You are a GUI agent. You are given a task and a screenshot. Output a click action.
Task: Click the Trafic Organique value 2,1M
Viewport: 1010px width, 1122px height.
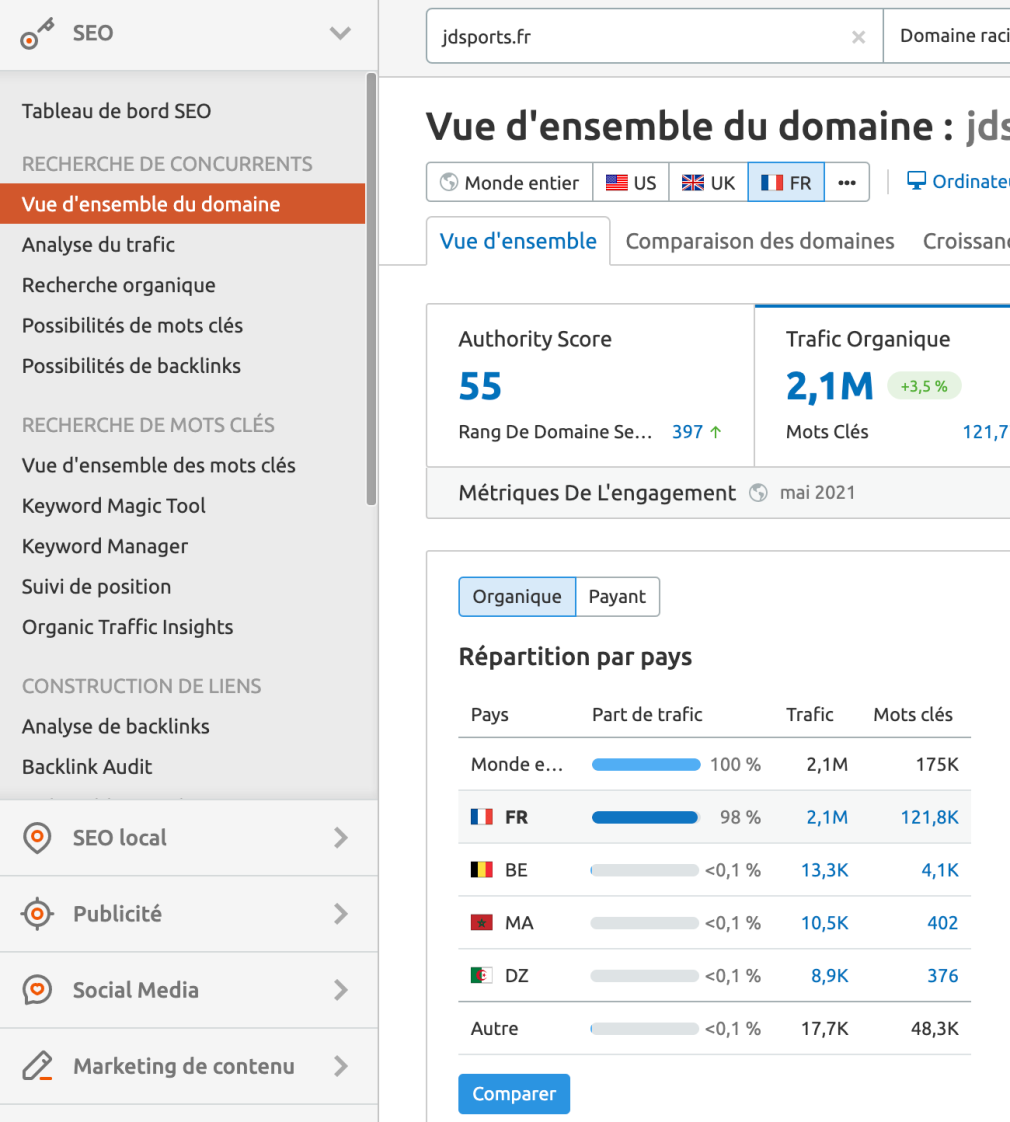click(830, 386)
